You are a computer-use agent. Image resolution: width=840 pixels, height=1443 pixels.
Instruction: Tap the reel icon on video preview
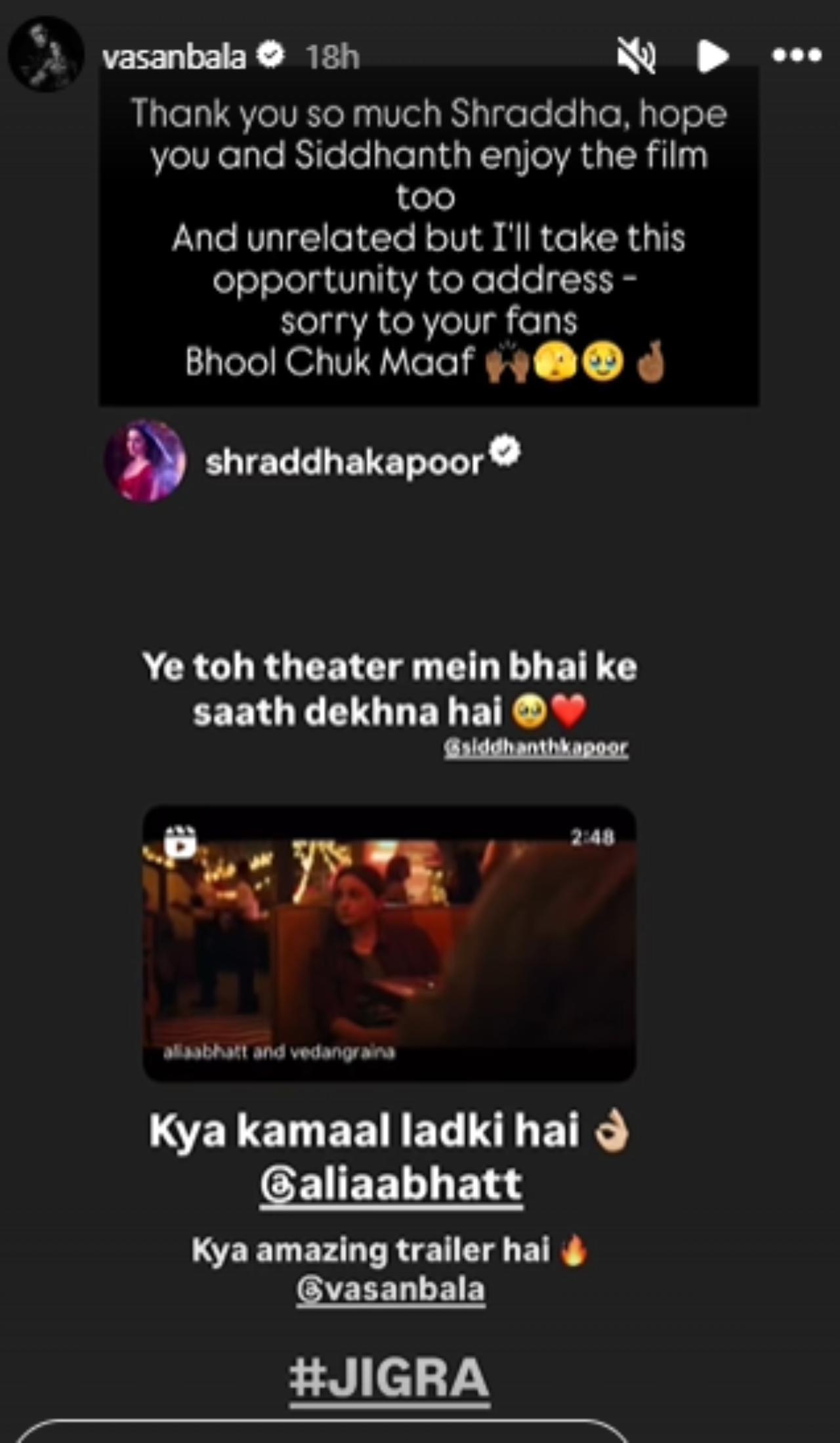pyautogui.click(x=180, y=841)
